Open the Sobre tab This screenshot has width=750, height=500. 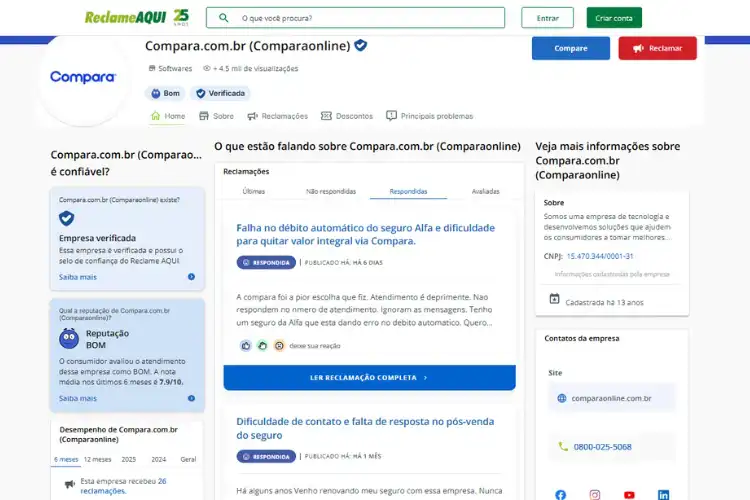(216, 116)
